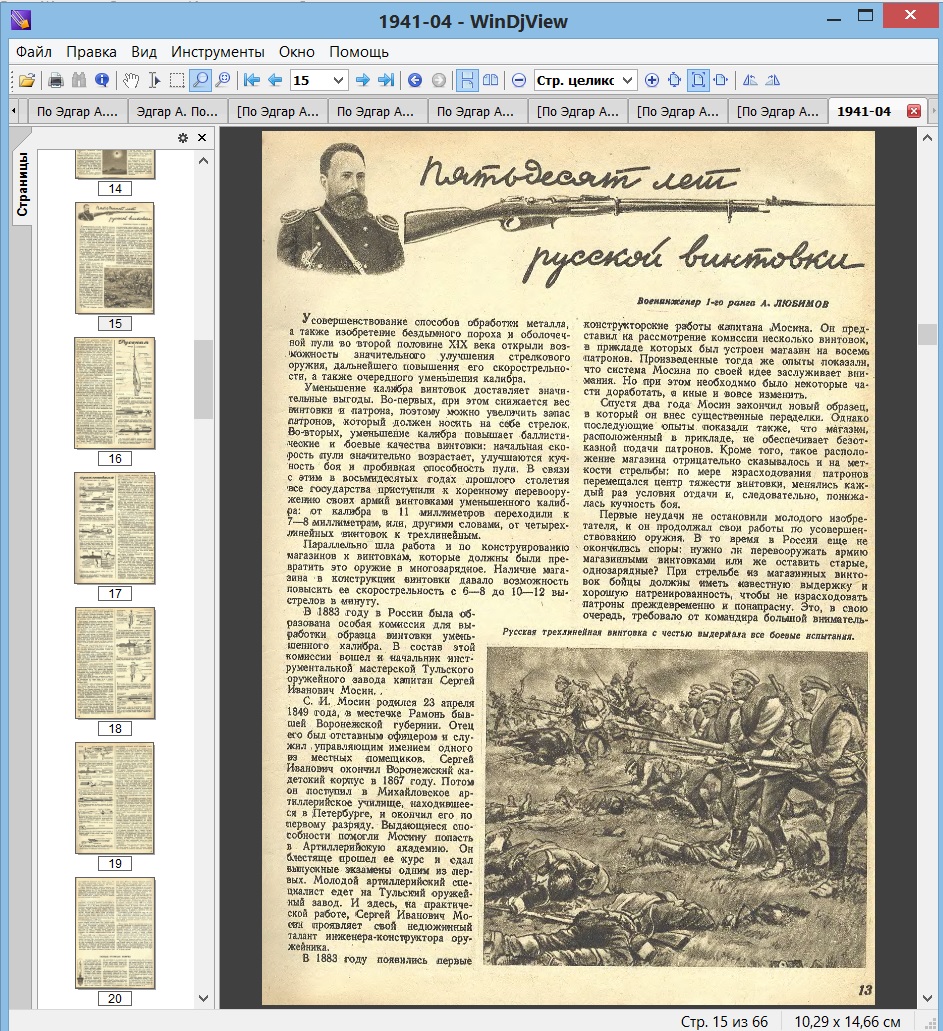The image size is (943, 1031).
Task: Open the Инструменты menu
Action: [218, 52]
